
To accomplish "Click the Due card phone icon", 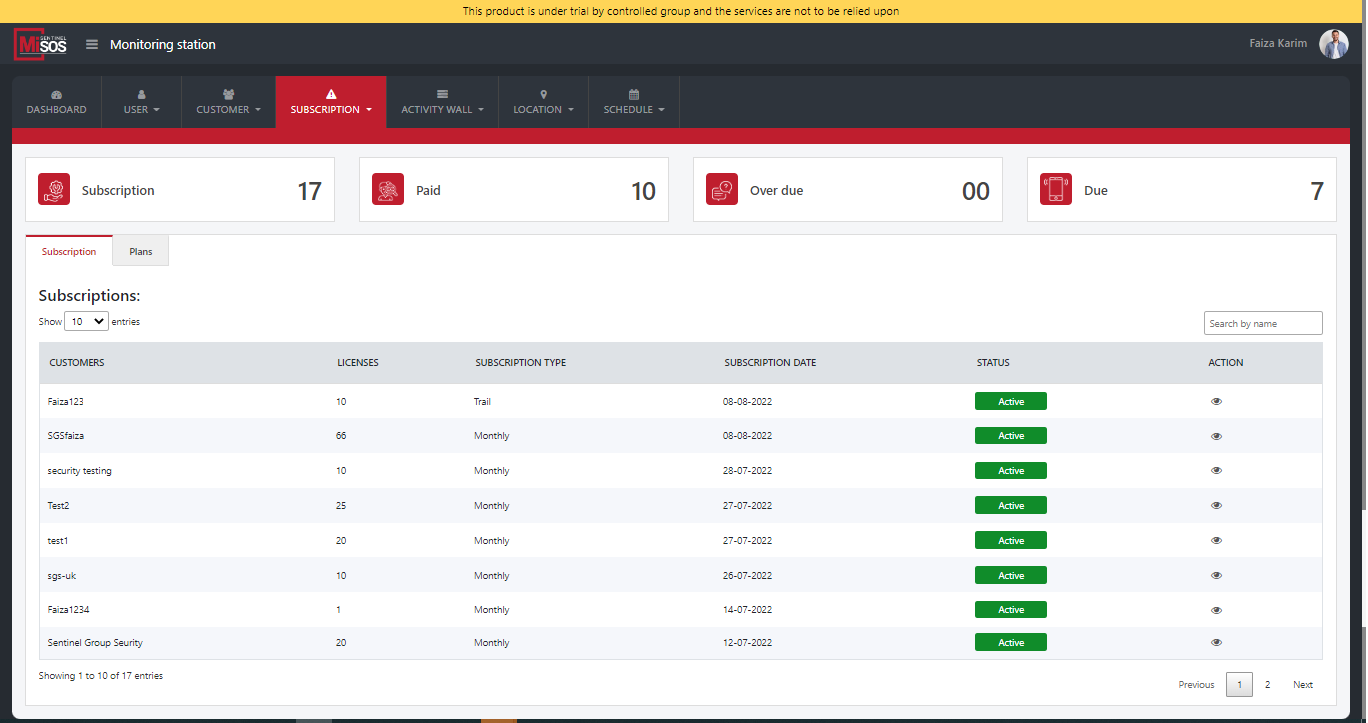I will [x=1056, y=190].
